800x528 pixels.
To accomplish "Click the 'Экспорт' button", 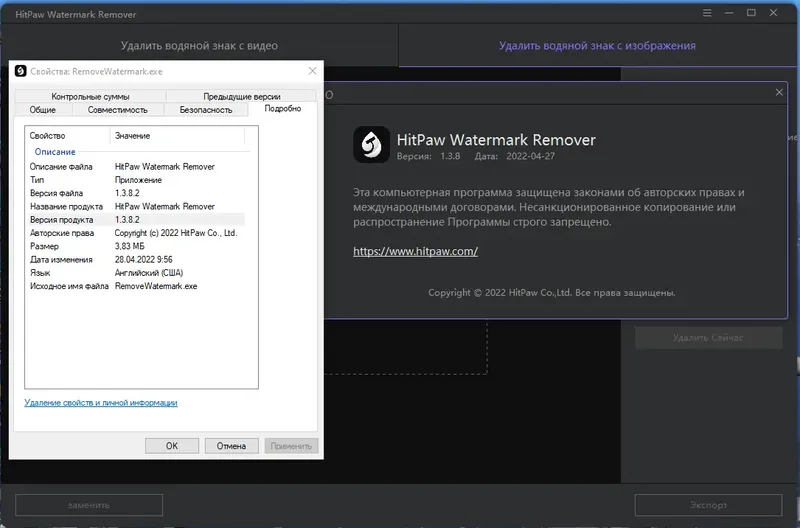I will click(x=708, y=505).
